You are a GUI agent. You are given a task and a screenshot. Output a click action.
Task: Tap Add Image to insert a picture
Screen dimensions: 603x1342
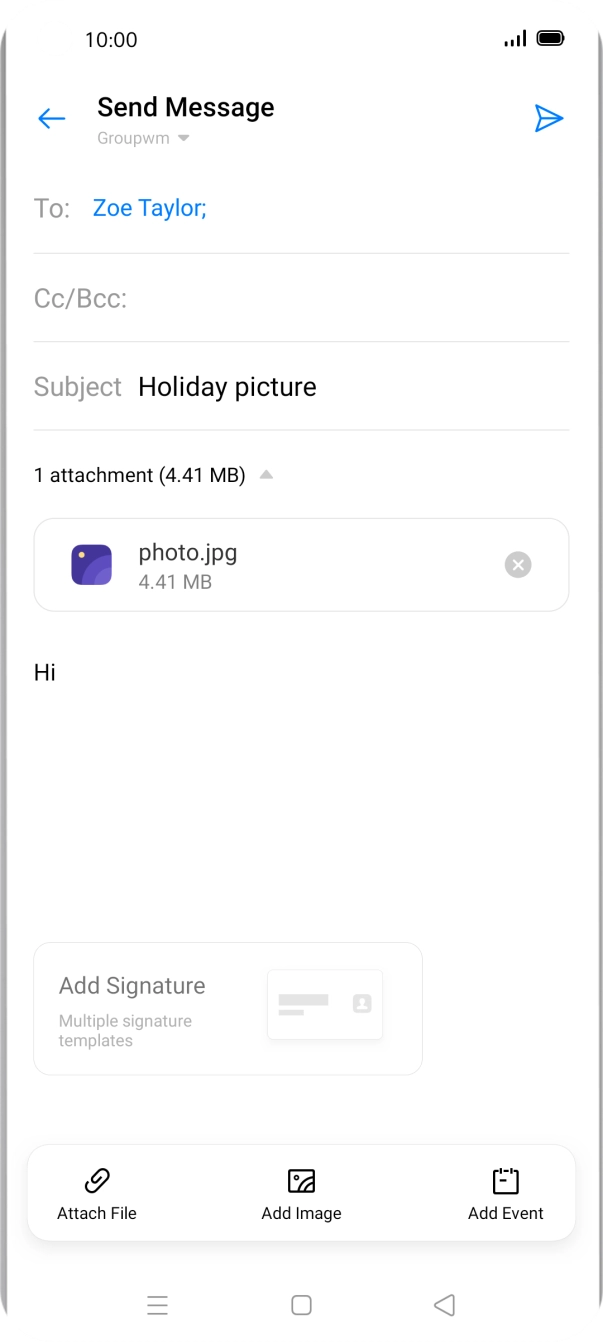click(301, 1192)
